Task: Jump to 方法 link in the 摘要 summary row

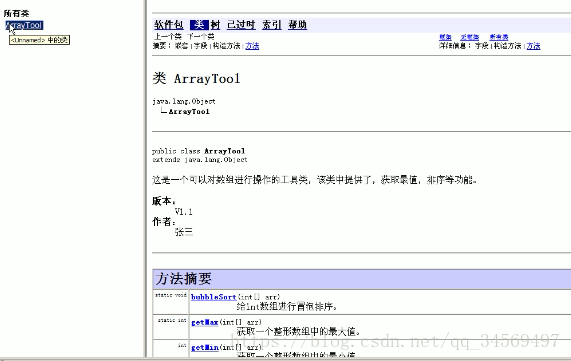Action: [252, 46]
